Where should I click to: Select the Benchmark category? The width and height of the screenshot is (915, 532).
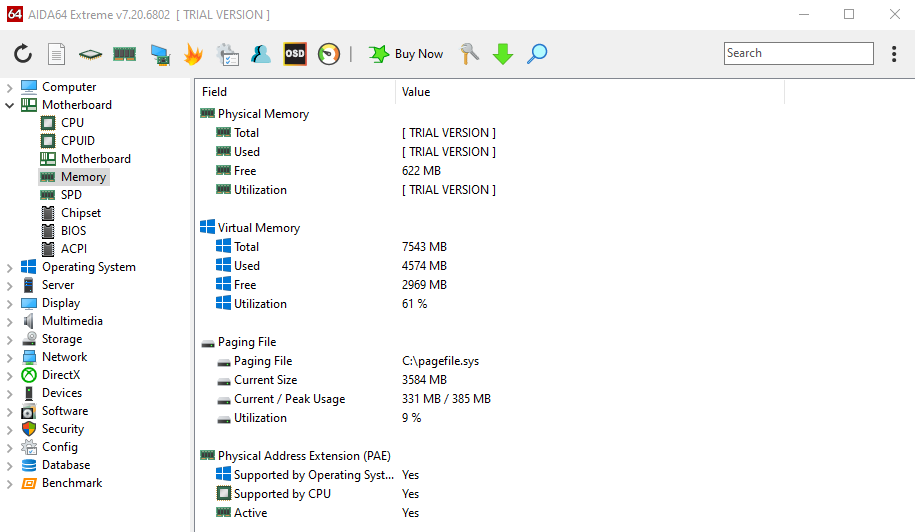pyautogui.click(x=72, y=483)
